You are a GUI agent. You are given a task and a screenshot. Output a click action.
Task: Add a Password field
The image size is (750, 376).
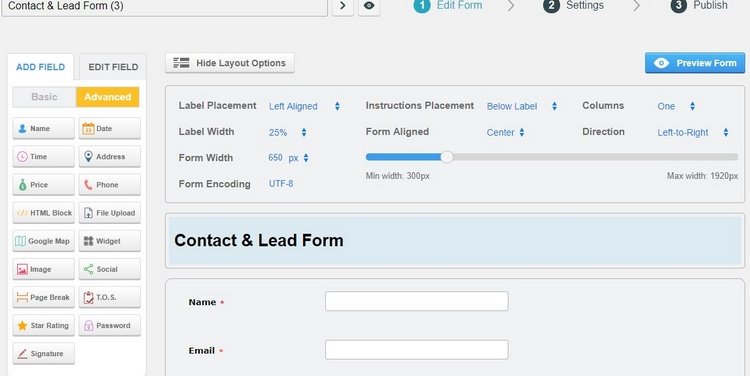click(110, 325)
